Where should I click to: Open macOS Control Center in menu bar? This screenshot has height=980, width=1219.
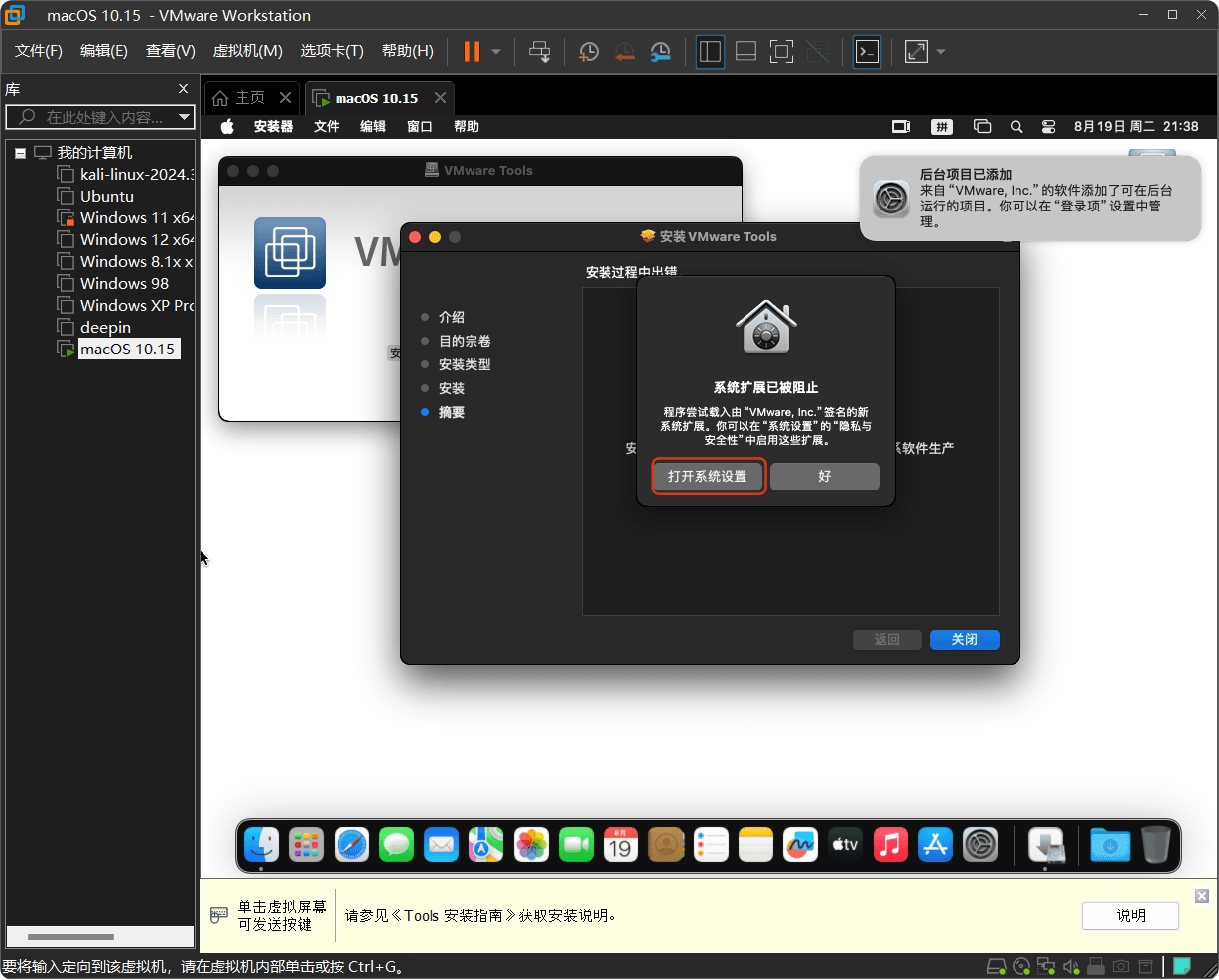tap(1048, 126)
